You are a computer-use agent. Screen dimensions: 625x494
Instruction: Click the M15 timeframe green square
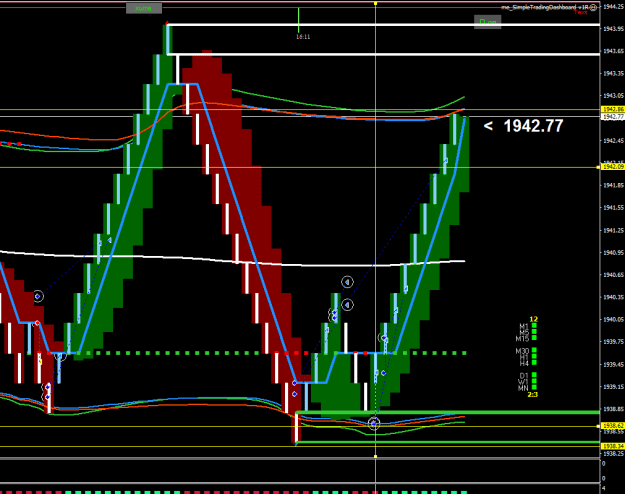coord(534,338)
